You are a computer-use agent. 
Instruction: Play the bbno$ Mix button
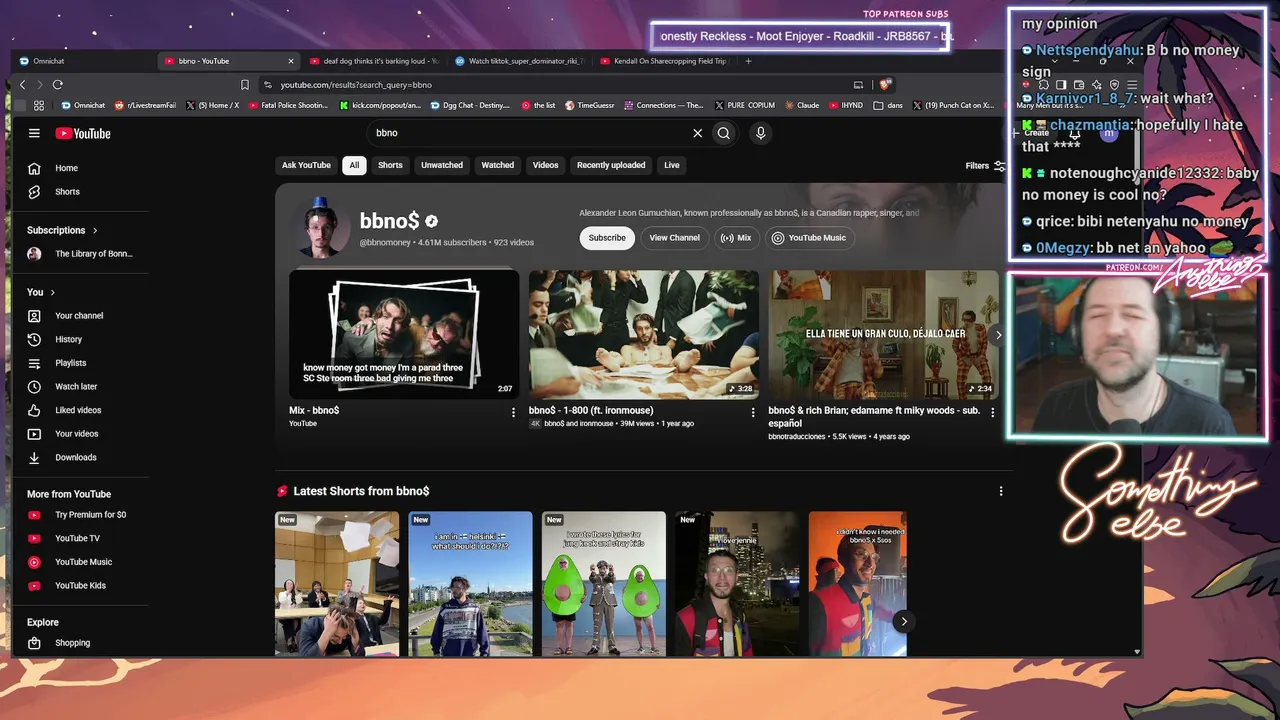coord(736,238)
